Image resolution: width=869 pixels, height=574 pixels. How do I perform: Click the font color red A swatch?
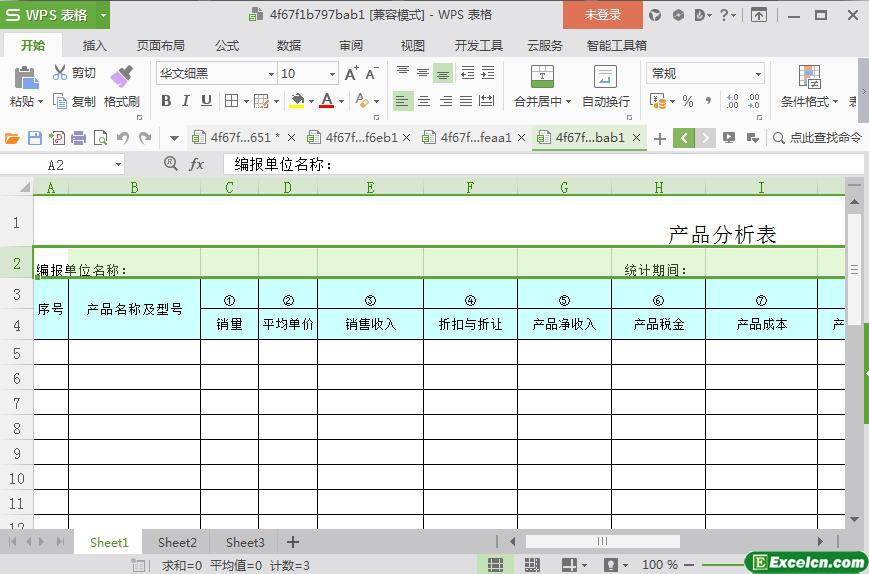pos(326,100)
